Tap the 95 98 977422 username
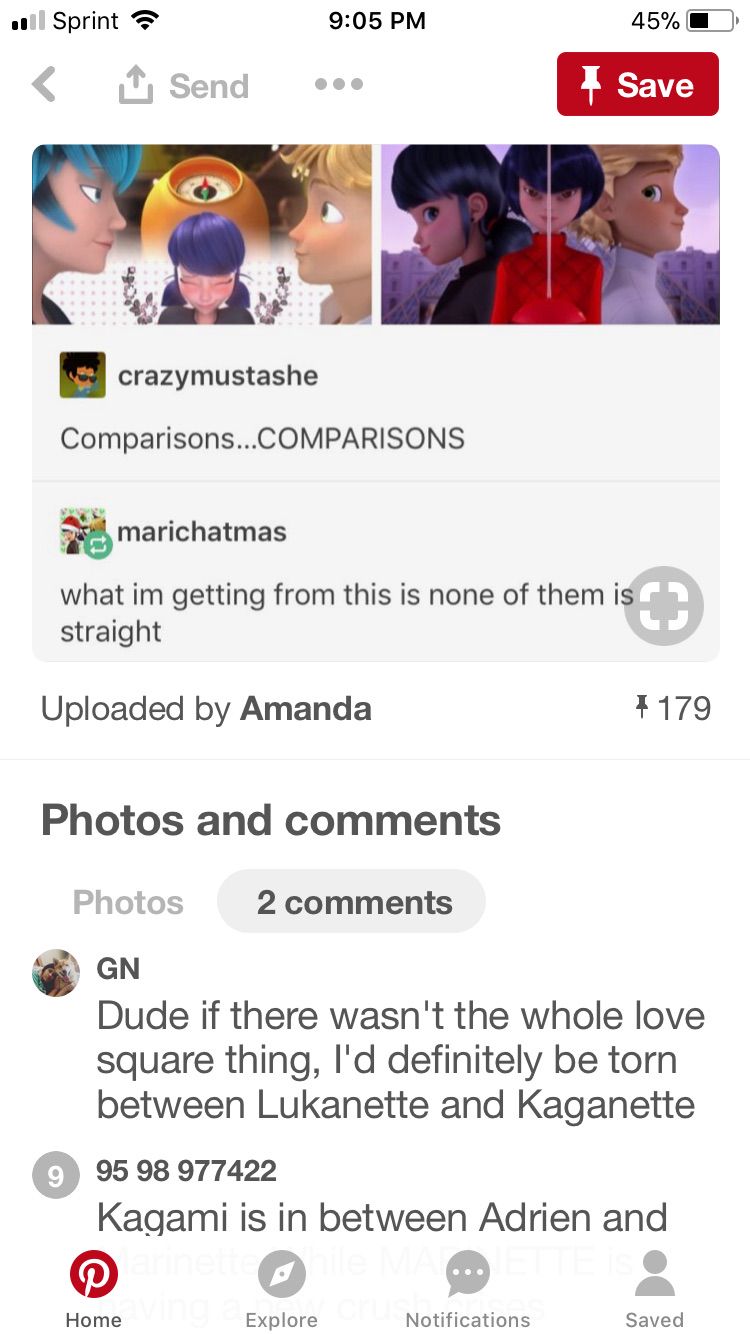This screenshot has height=1334, width=750. point(186,1170)
